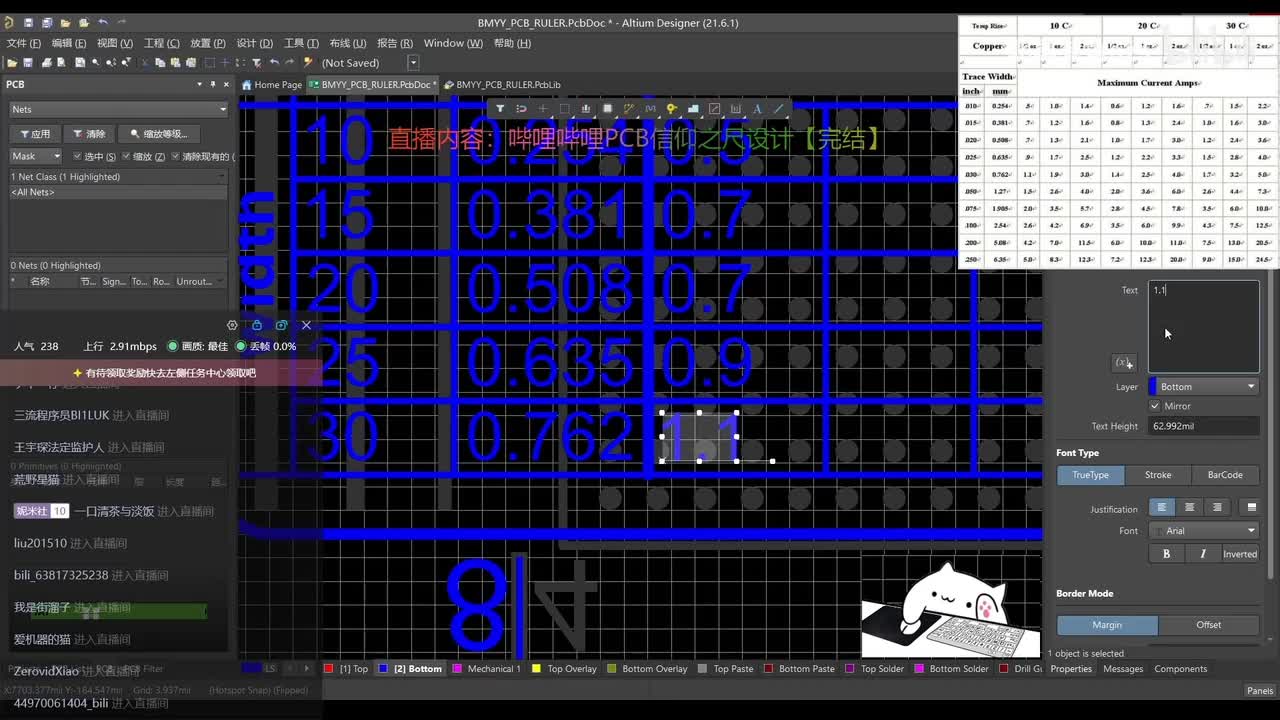Image resolution: width=1280 pixels, height=720 pixels.
Task: Open the LS layer set selector
Action: (x=260, y=668)
